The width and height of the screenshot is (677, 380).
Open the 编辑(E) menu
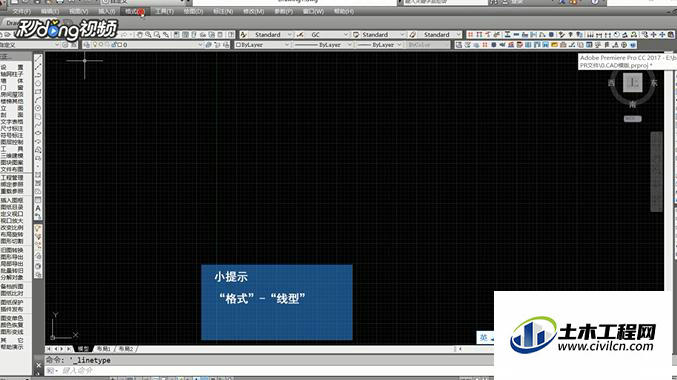50,11
